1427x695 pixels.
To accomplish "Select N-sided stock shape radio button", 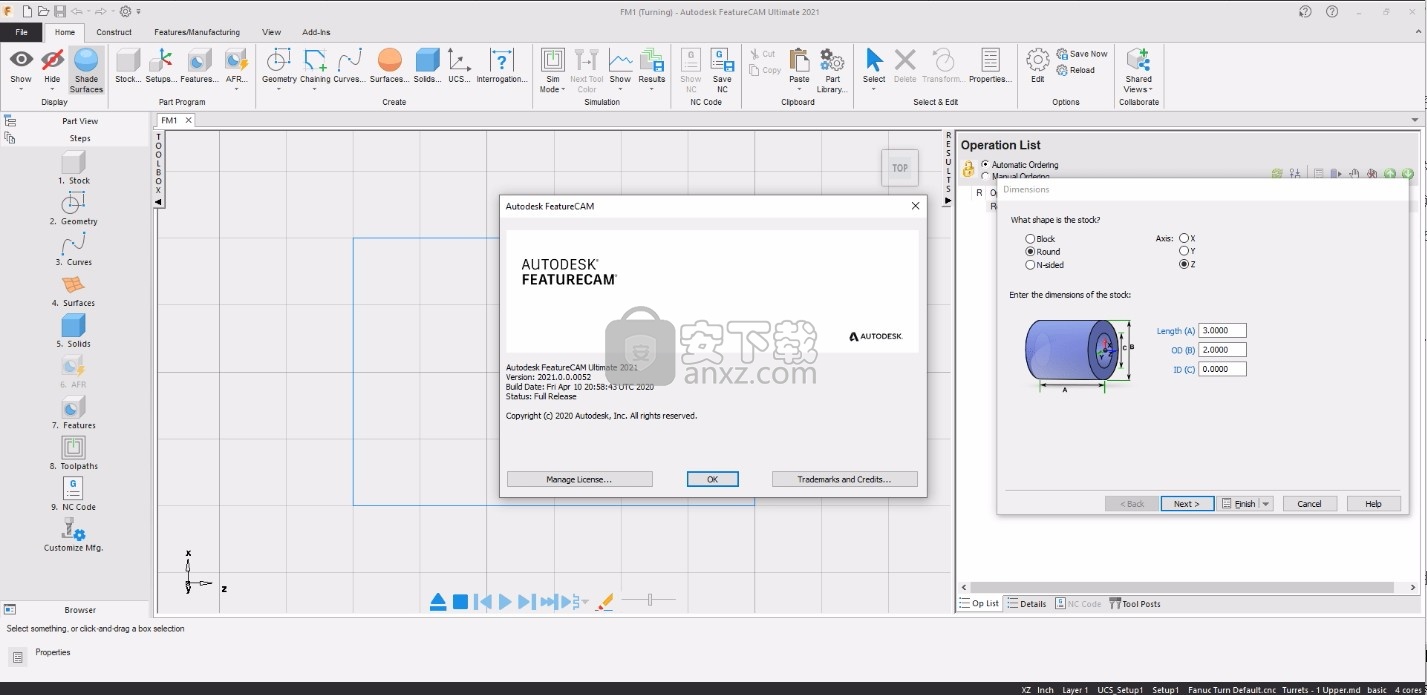I will [1030, 265].
